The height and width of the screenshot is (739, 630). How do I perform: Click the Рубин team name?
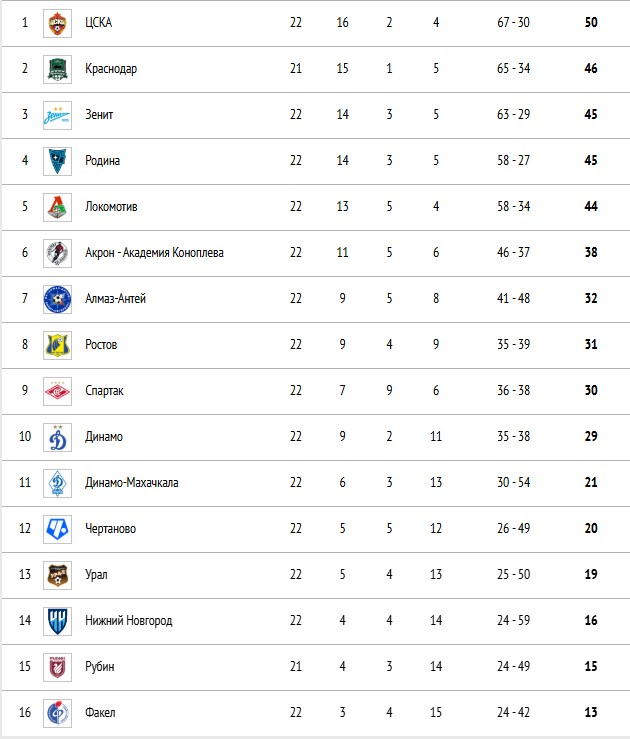[99, 666]
